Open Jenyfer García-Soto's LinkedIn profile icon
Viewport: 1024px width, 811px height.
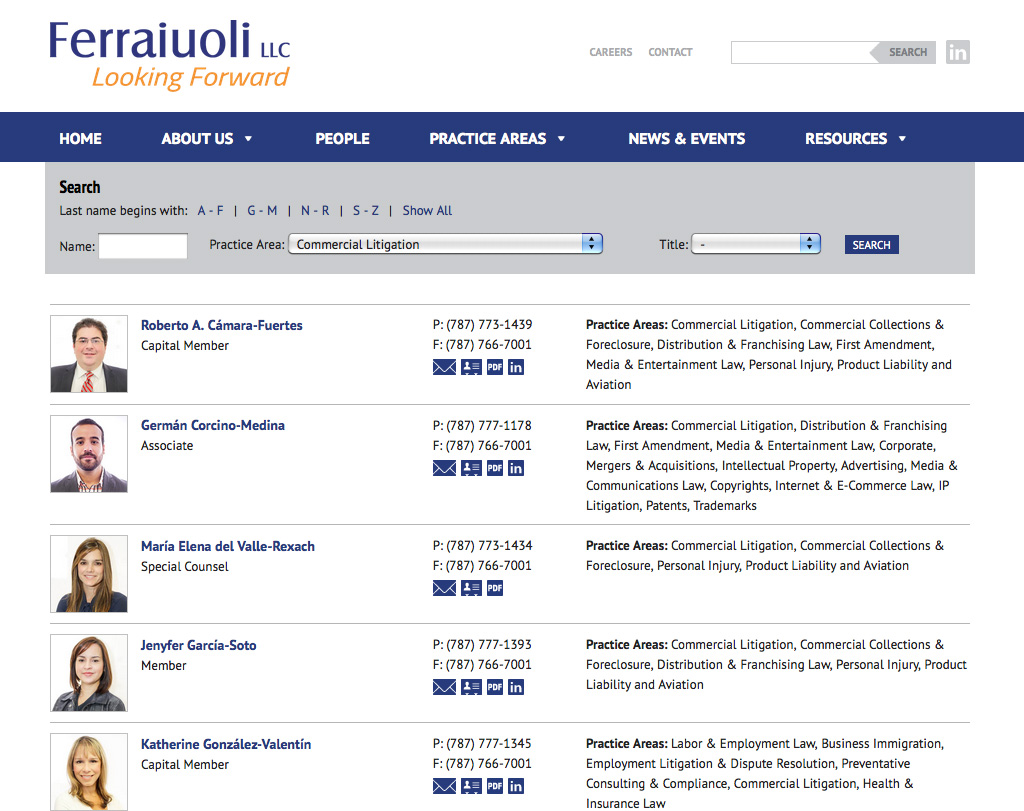[x=516, y=687]
